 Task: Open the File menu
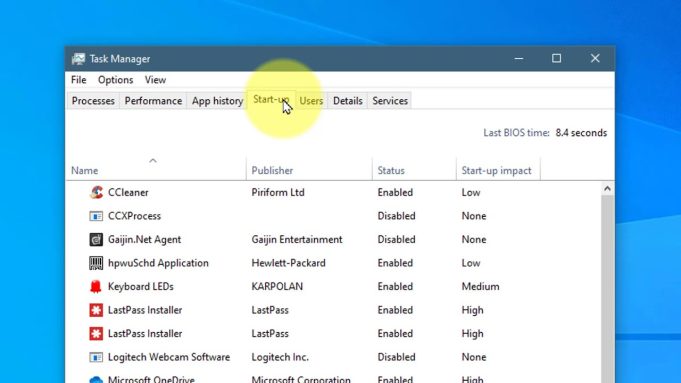pyautogui.click(x=79, y=80)
